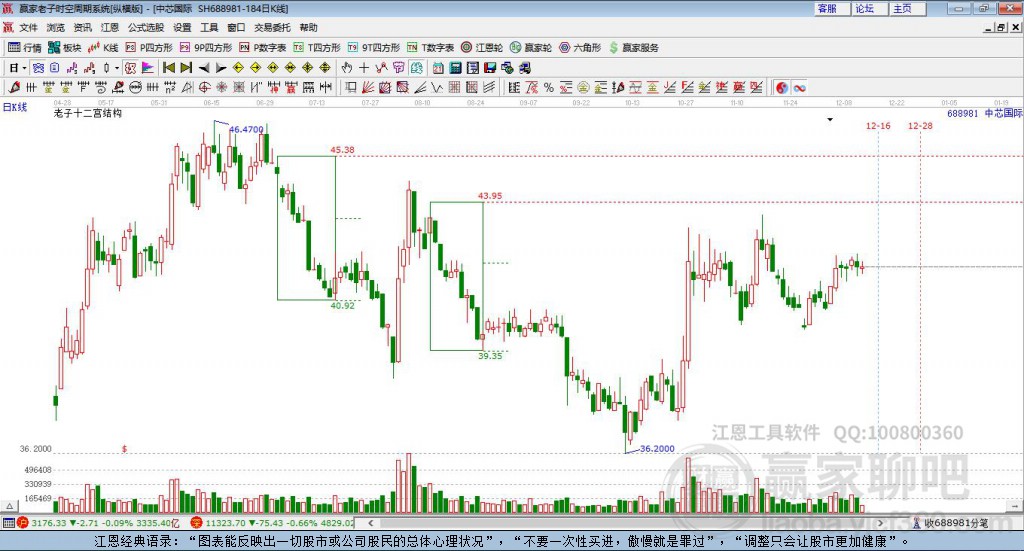Click the 主页 homepage button
Image resolution: width=1024 pixels, height=551 pixels.
[908, 8]
